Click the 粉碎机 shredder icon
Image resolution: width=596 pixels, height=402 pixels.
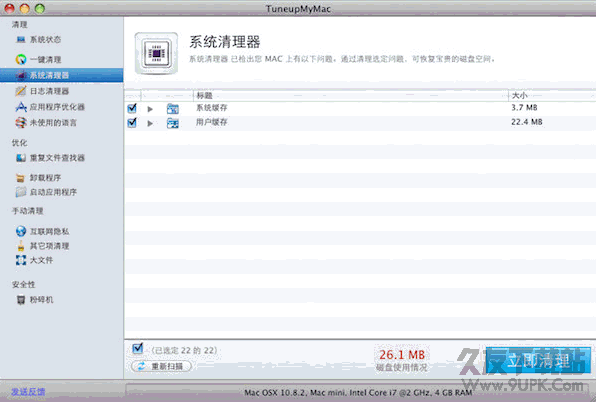(21, 300)
